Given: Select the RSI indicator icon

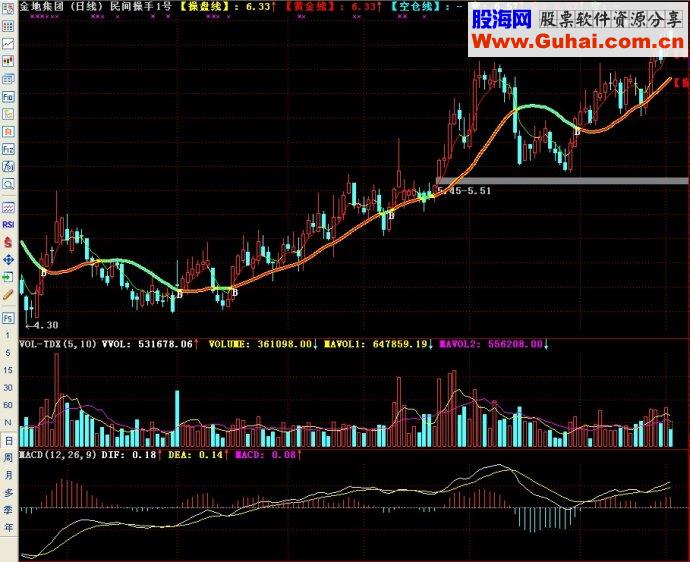Looking at the screenshot, I should (x=8, y=224).
